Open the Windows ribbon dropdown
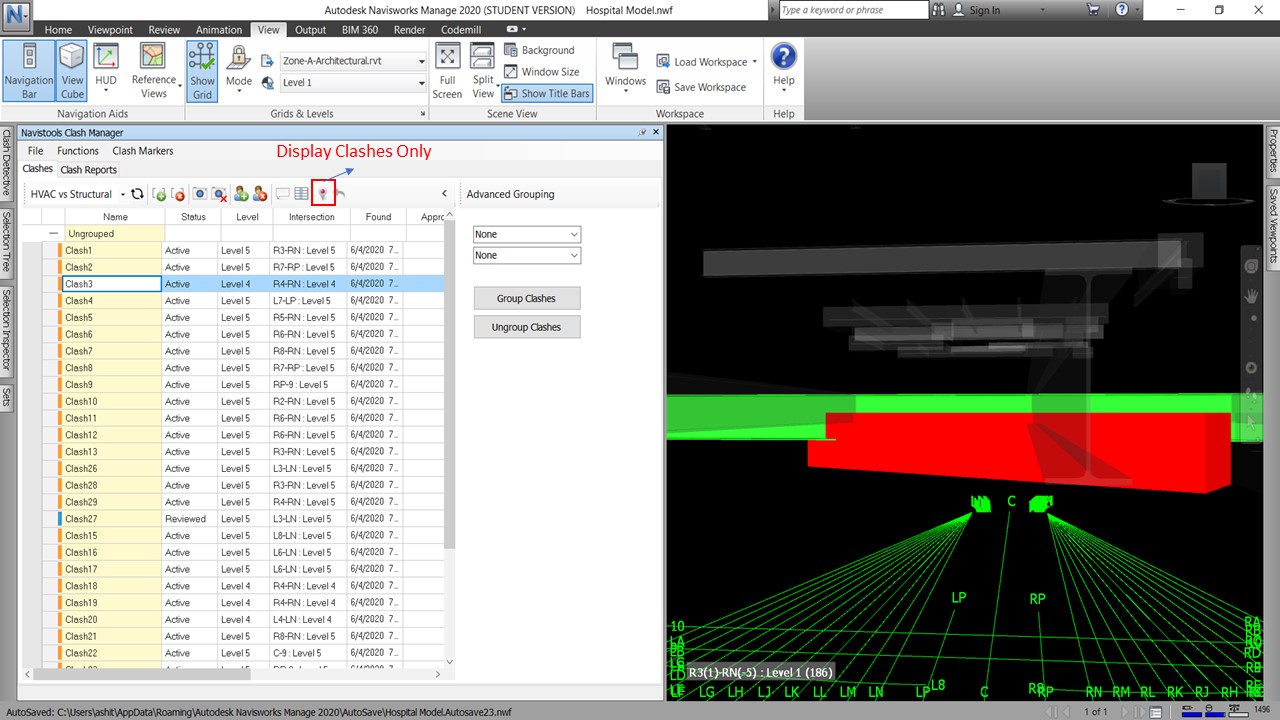This screenshot has height=720, width=1280. pyautogui.click(x=626, y=71)
